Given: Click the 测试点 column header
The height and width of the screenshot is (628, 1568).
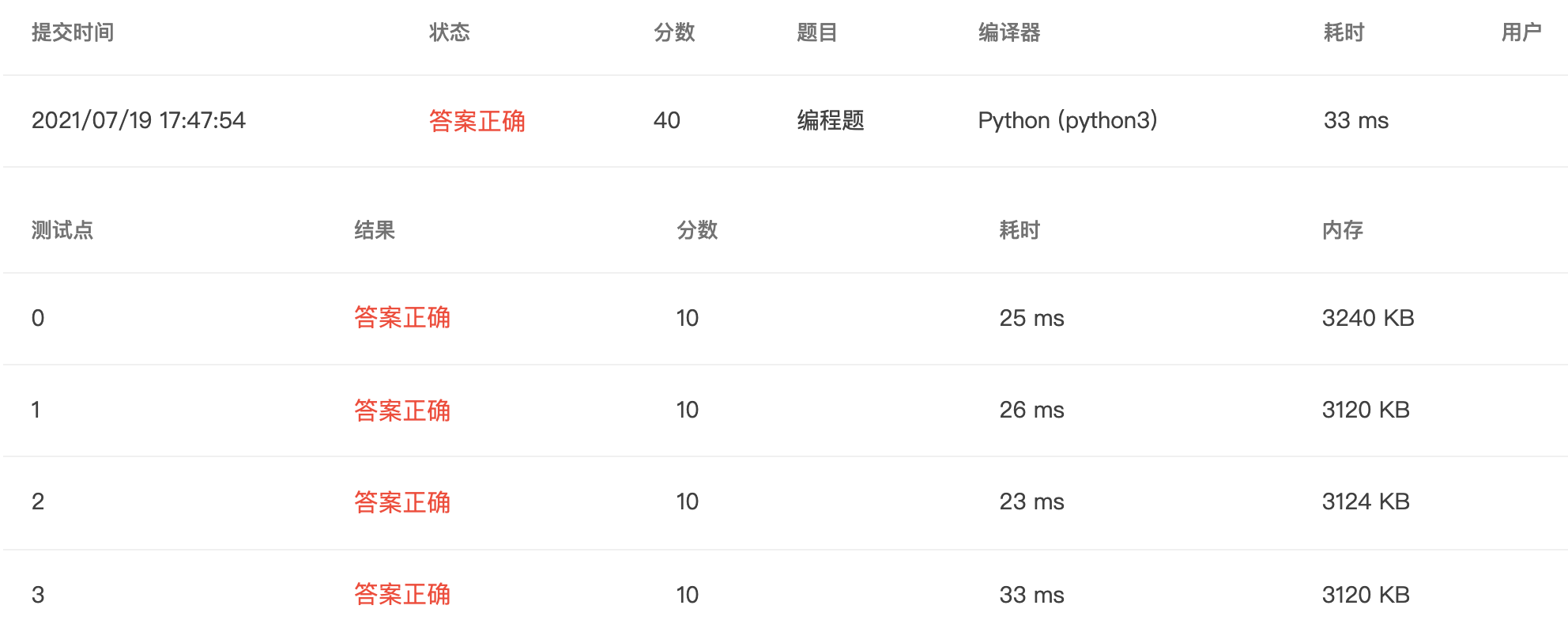Looking at the screenshot, I should point(62,230).
